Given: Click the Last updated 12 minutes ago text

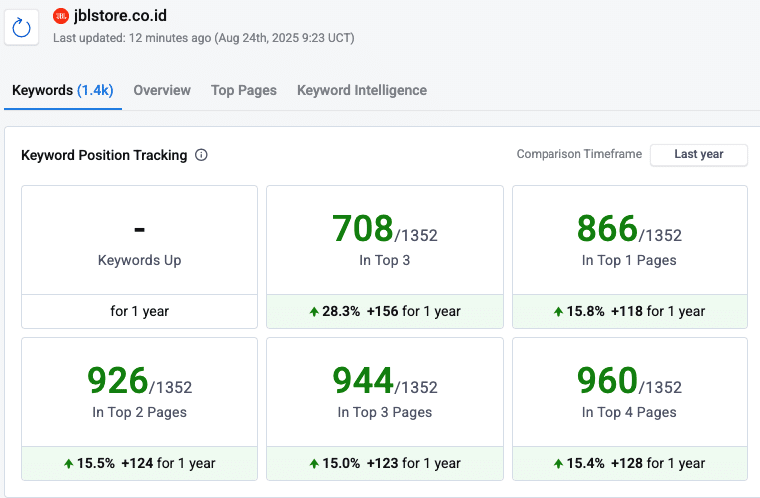Looking at the screenshot, I should [204, 38].
